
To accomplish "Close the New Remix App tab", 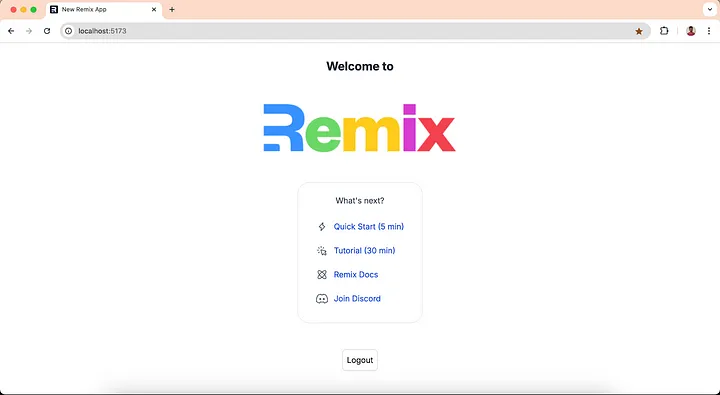I will pos(154,9).
